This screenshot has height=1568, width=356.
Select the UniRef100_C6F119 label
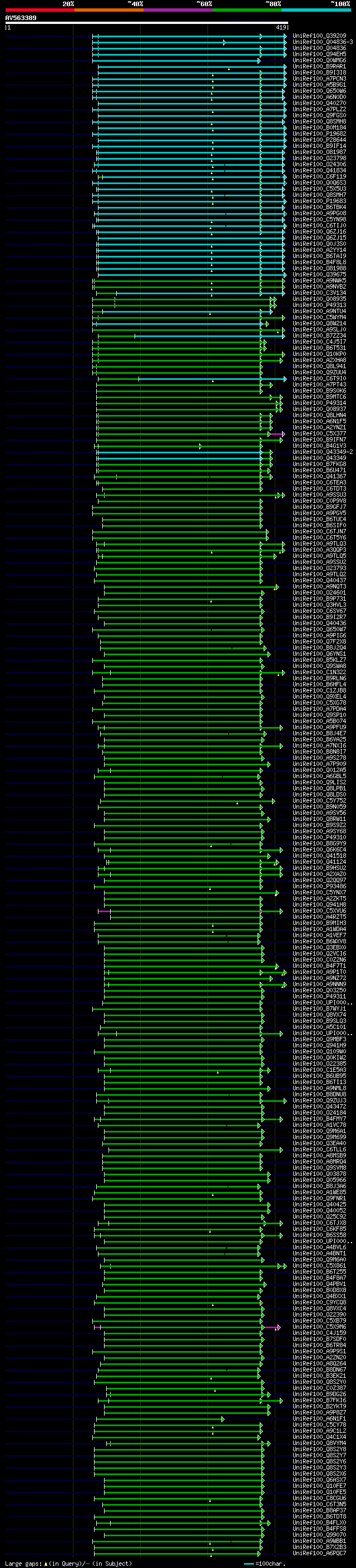click(319, 176)
